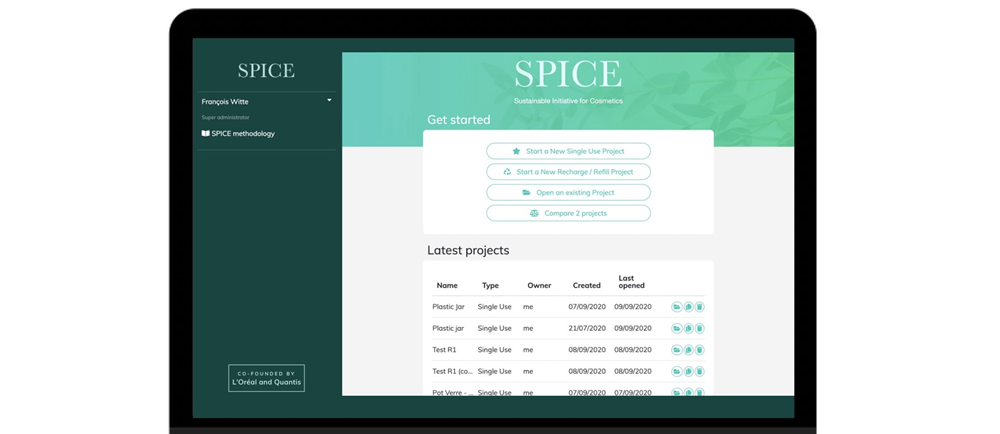
Task: Click the large SPICE banner title
Action: [x=568, y=75]
